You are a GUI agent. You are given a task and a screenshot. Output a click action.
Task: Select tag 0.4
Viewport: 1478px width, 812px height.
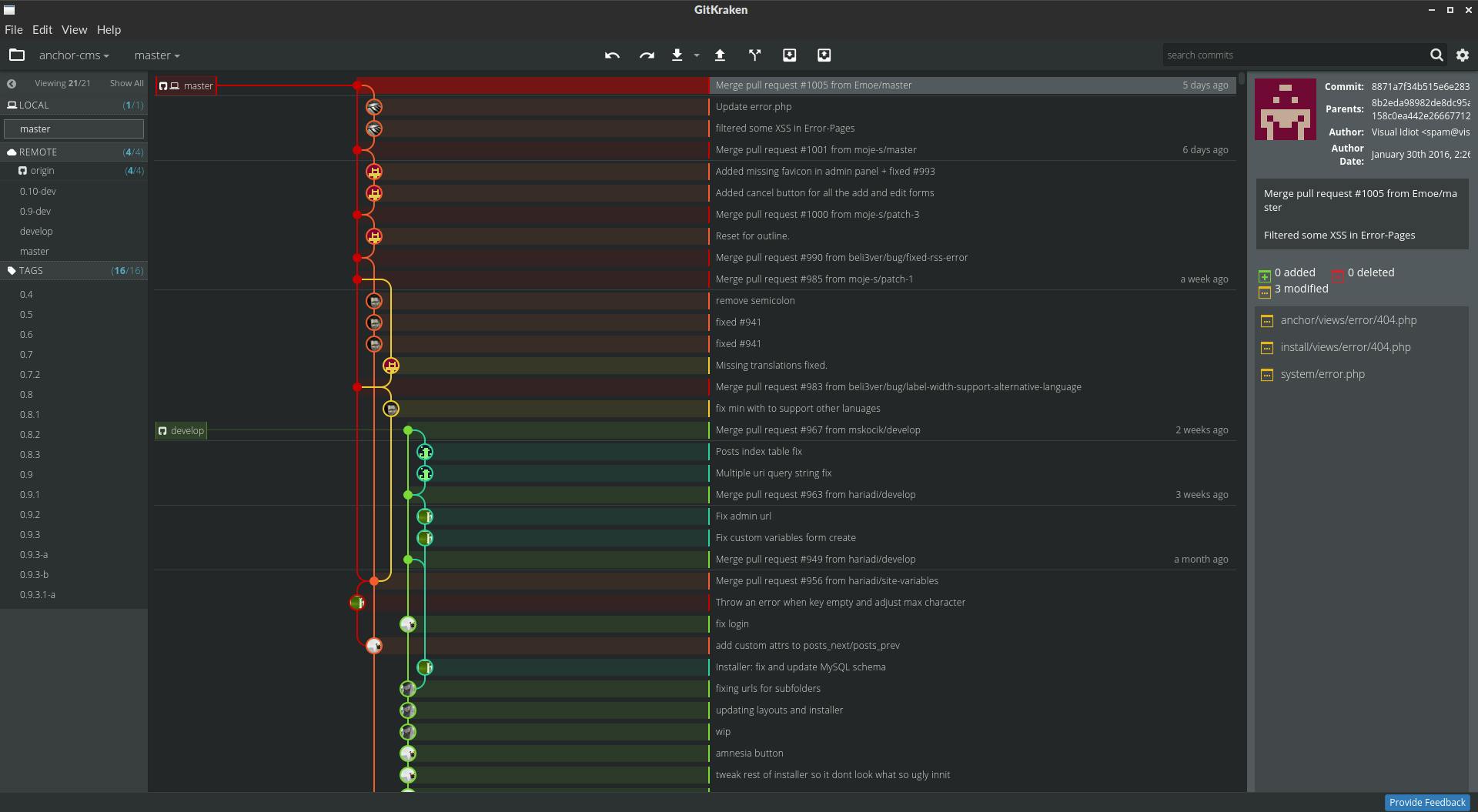coord(26,294)
